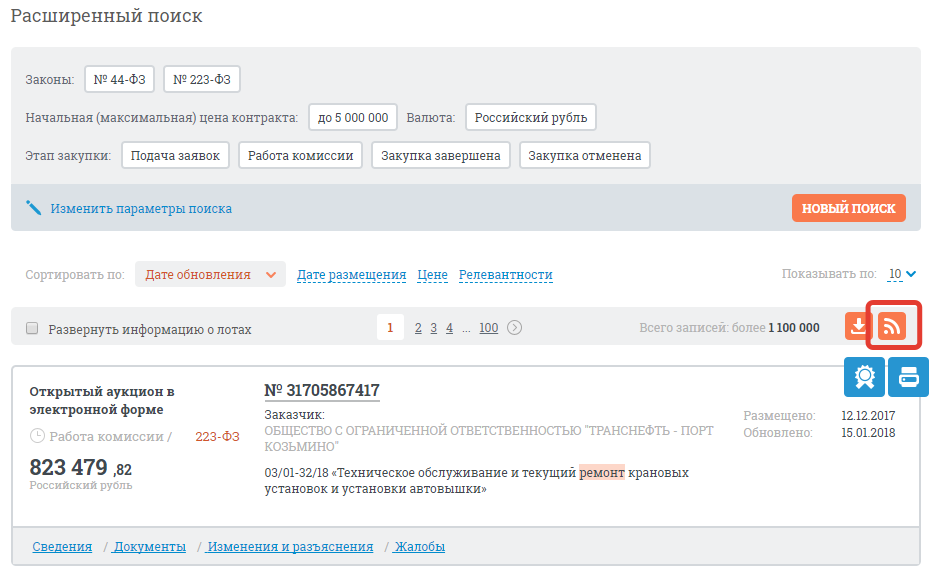The width and height of the screenshot is (941, 568).
Task: Click the next page arrow icon
Action: [x=515, y=328]
